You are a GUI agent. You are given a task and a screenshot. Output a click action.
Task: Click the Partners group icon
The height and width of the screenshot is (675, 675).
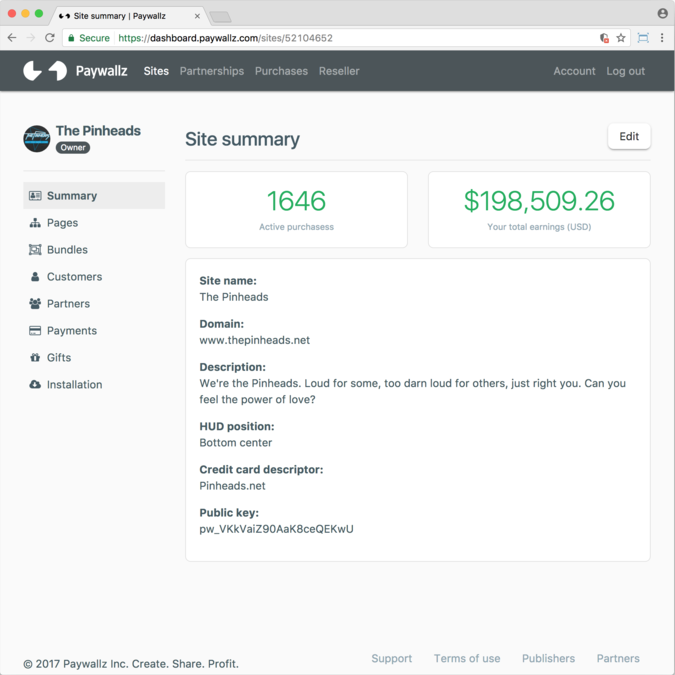[x=35, y=303]
